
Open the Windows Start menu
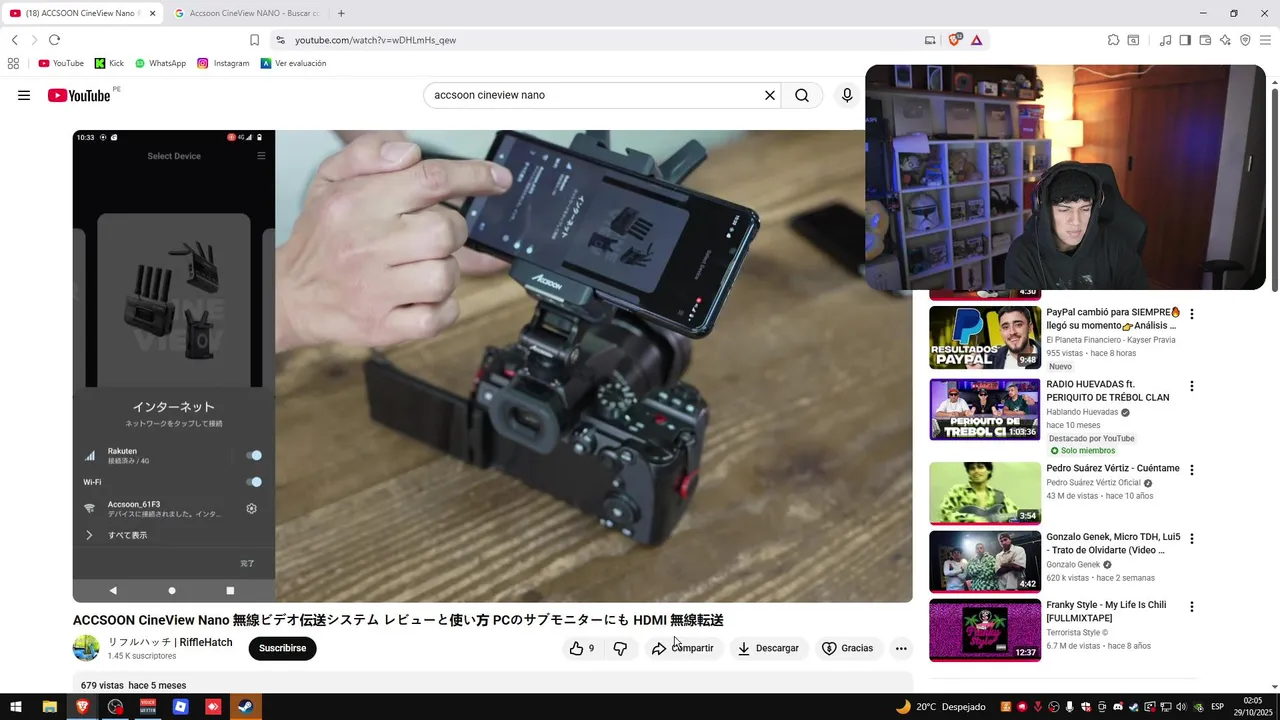tap(15, 707)
